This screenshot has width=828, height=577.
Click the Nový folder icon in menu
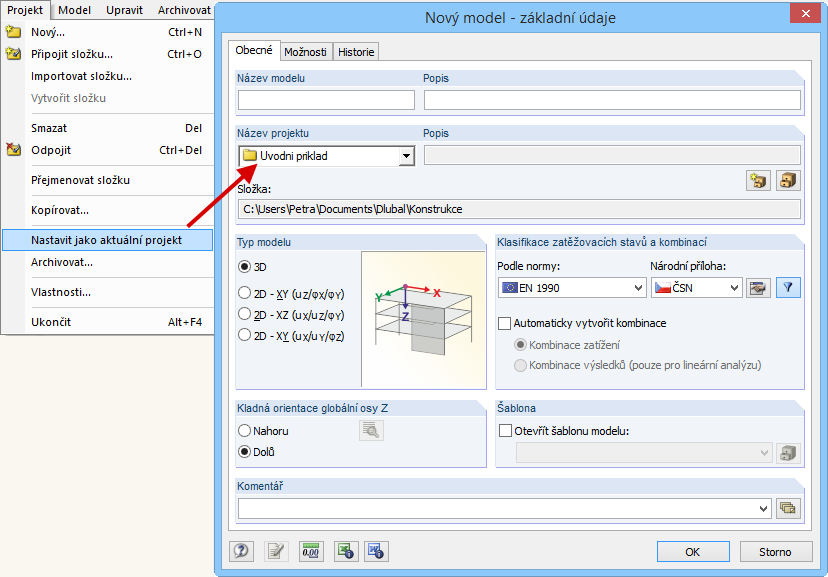tap(13, 32)
